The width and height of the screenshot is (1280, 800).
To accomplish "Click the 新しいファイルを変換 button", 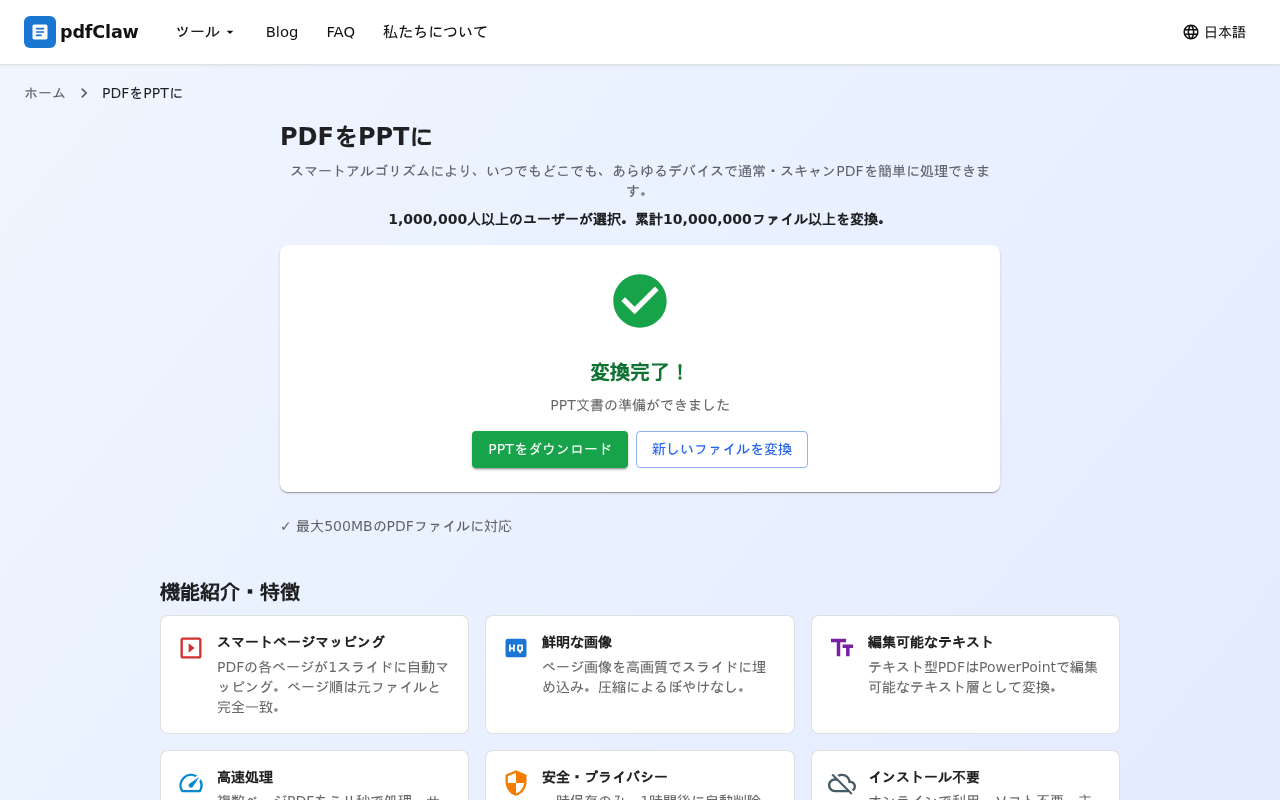I will [x=722, y=449].
